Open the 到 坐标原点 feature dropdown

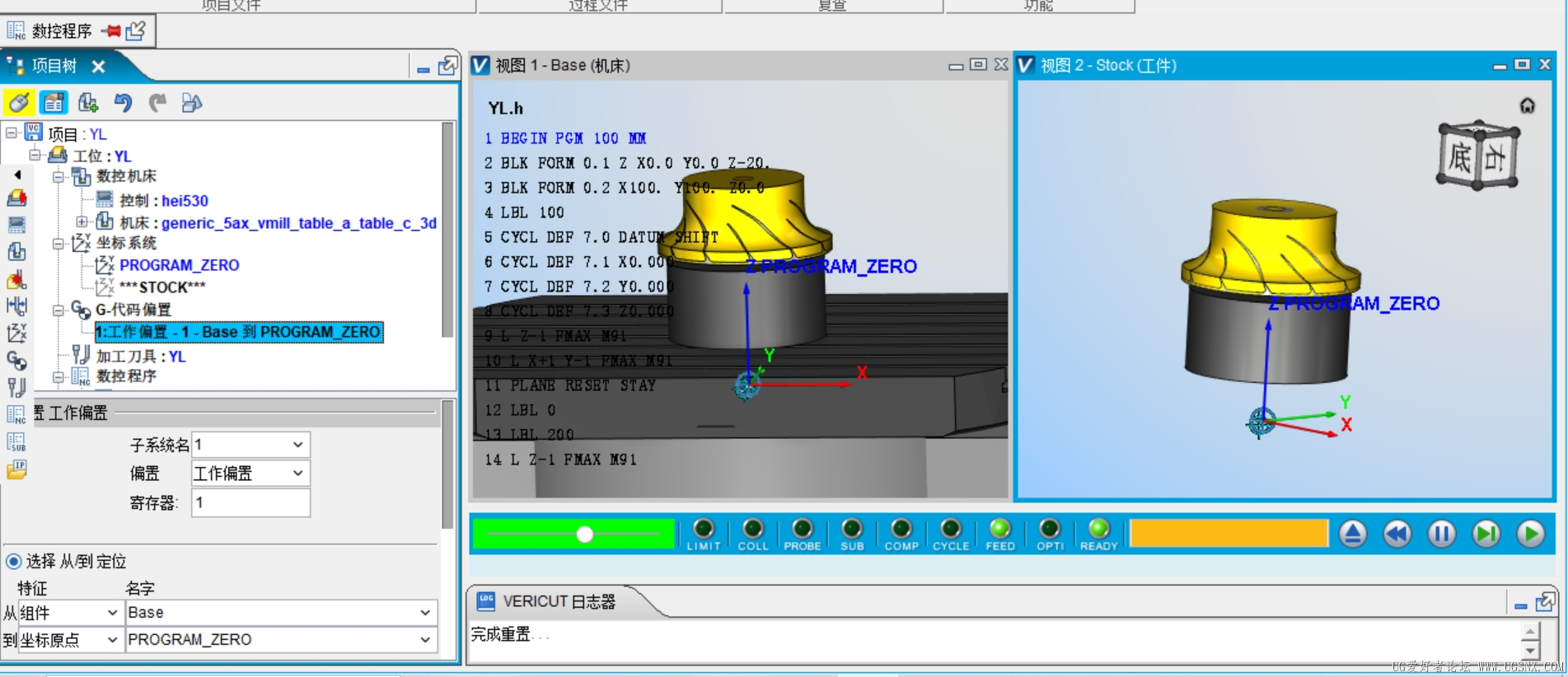pyautogui.click(x=70, y=640)
